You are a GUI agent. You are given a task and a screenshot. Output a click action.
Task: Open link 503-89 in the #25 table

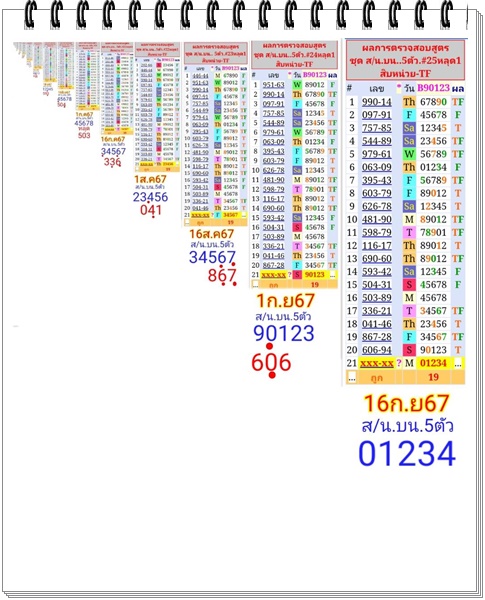377,297
